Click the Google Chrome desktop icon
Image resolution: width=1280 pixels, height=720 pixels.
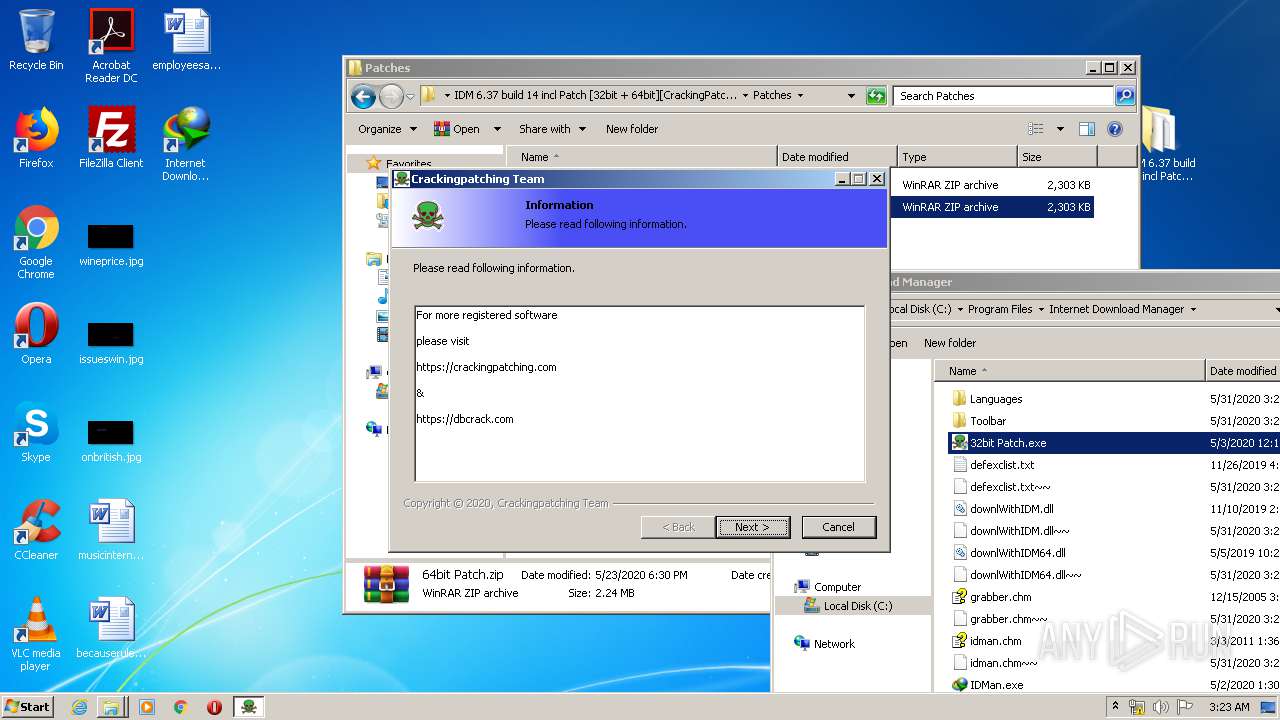click(36, 242)
